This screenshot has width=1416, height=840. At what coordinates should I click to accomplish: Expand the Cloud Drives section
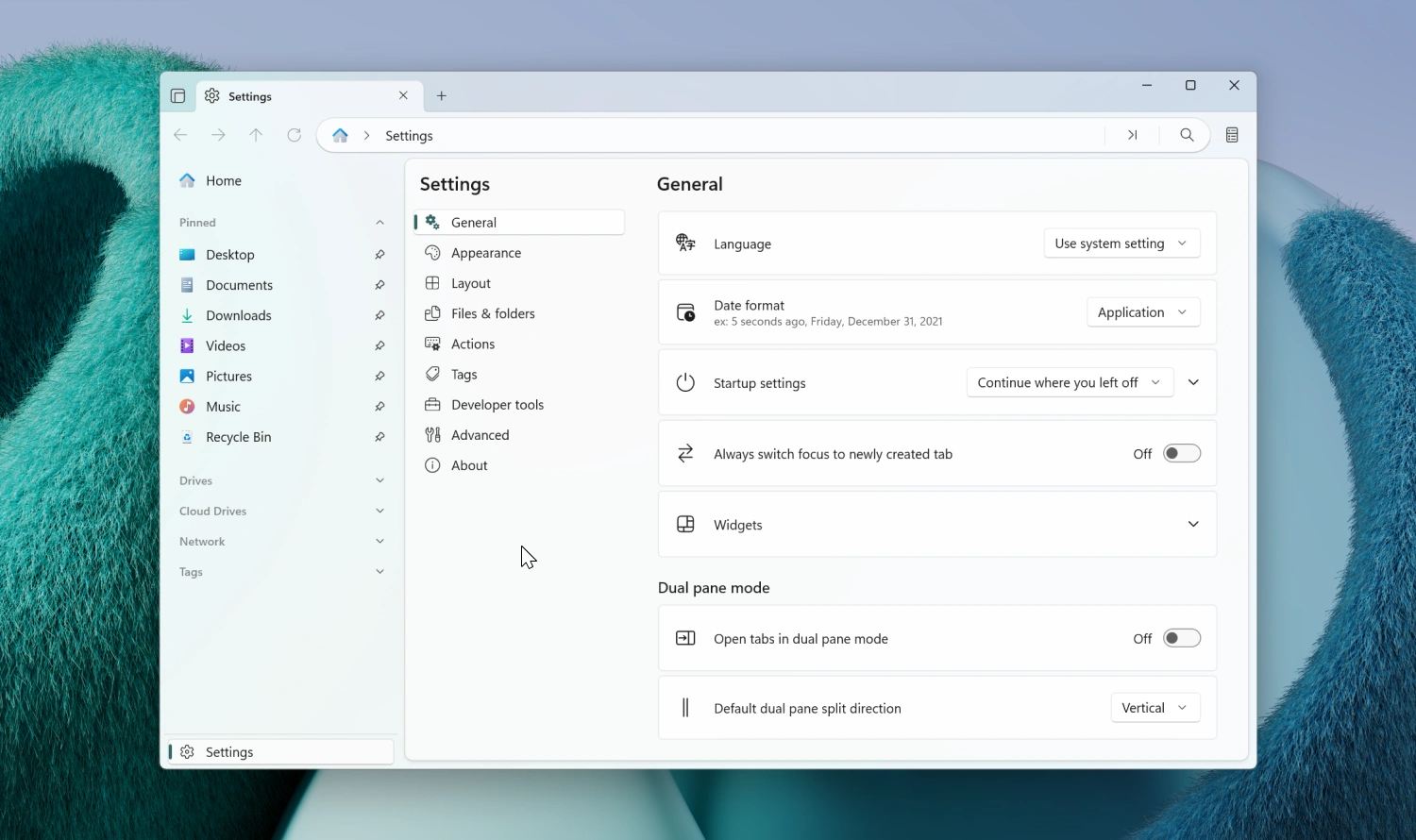(379, 511)
